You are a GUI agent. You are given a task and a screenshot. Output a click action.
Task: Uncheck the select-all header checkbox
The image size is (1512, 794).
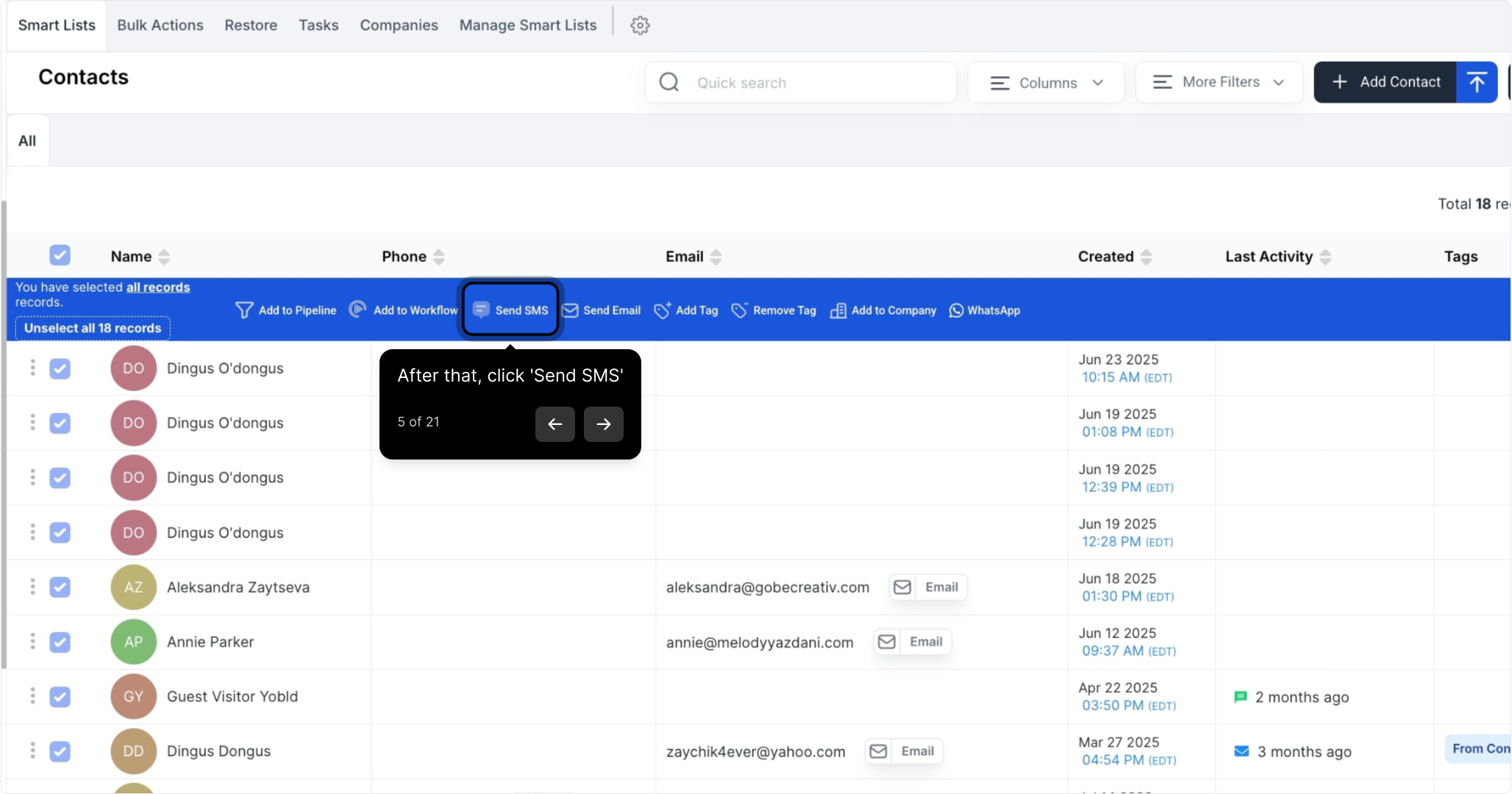60,255
